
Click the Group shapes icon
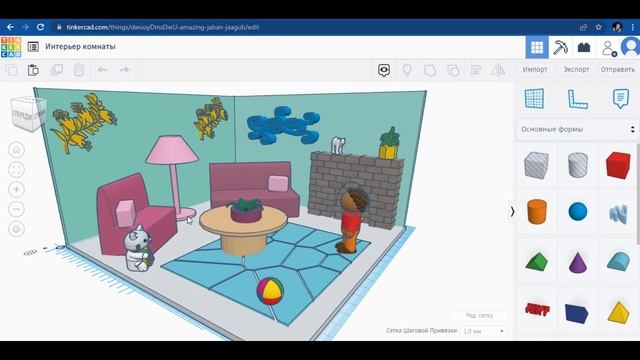[430, 70]
